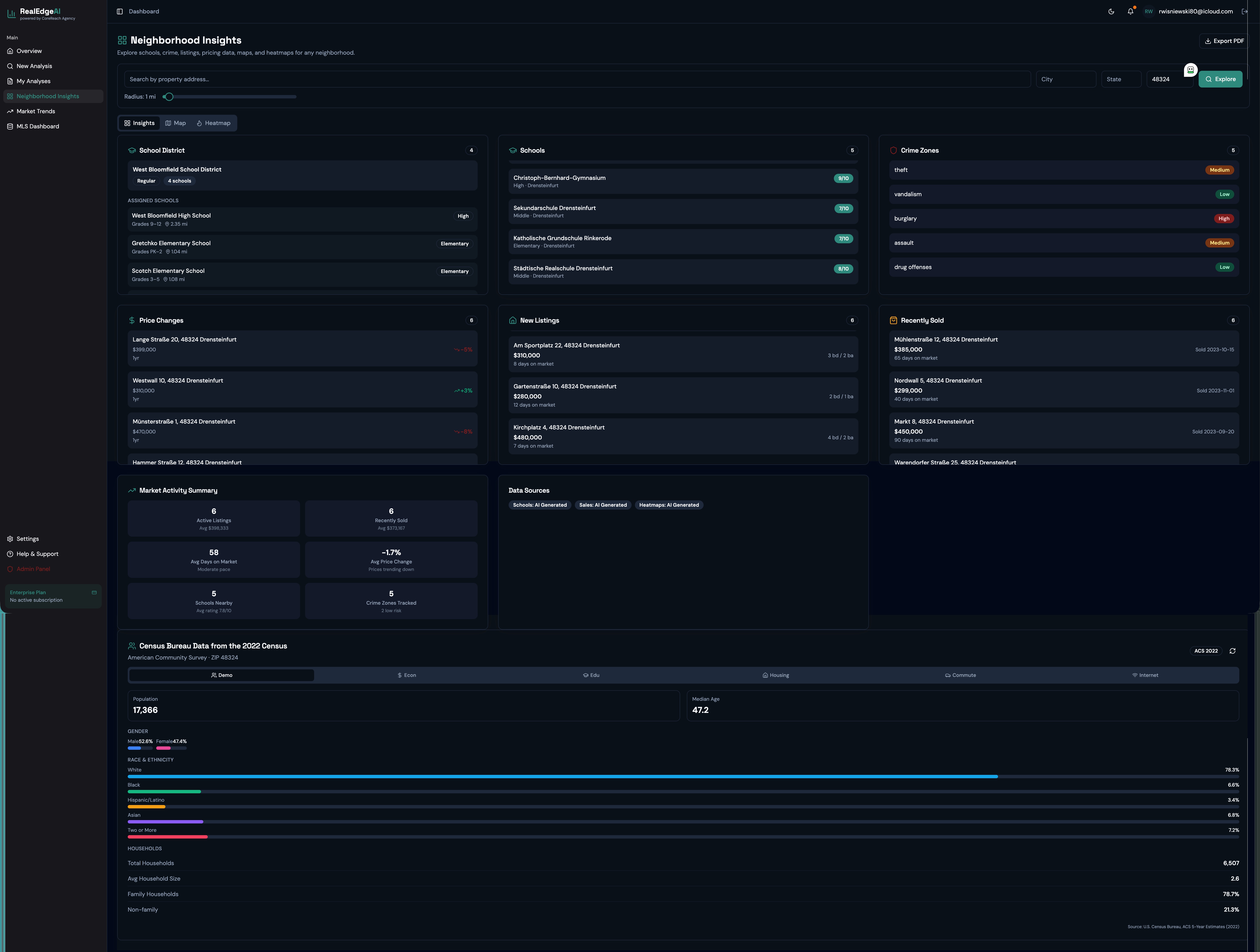Refresh census data with reload icon
1260x952 pixels.
[1232, 651]
